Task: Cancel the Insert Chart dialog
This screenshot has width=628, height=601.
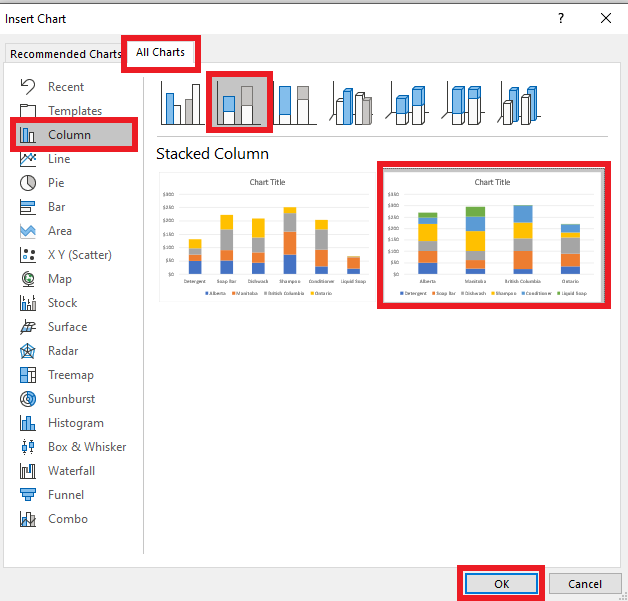Action: 584,584
